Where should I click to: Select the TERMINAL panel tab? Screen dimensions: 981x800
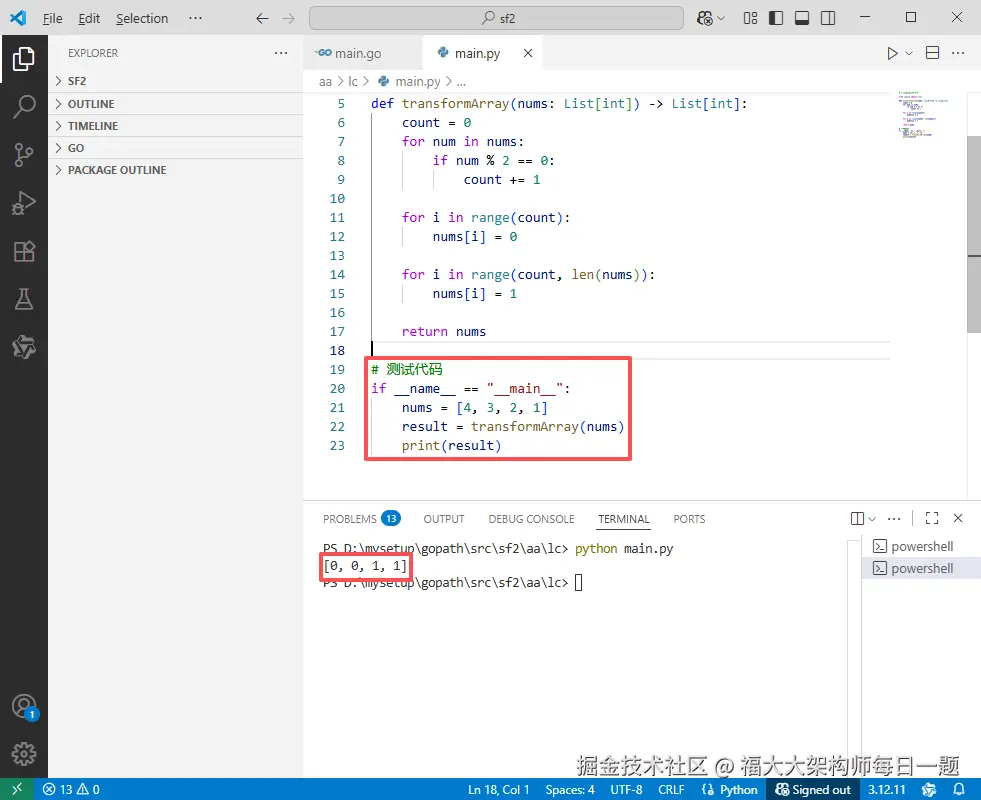[x=624, y=519]
